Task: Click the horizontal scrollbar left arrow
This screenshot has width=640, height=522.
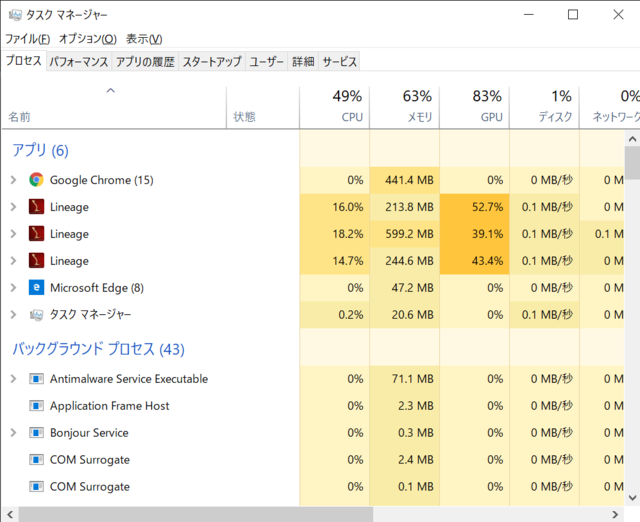Action: [x=10, y=514]
